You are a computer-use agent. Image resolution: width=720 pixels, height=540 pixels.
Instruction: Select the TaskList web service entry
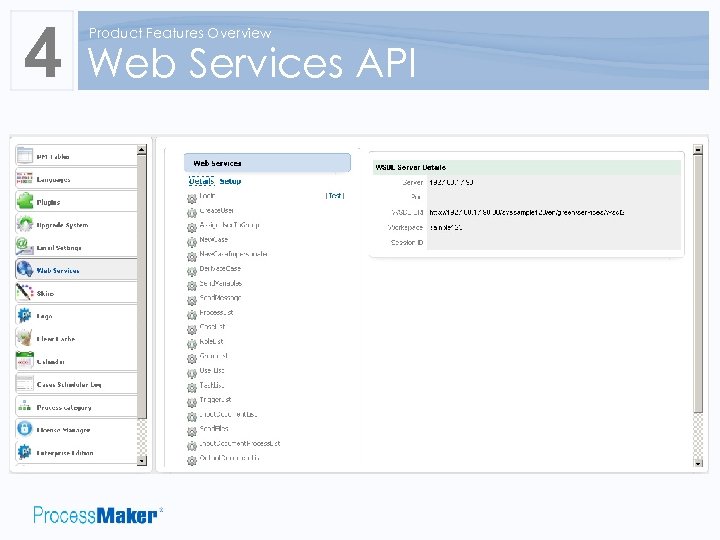point(212,385)
